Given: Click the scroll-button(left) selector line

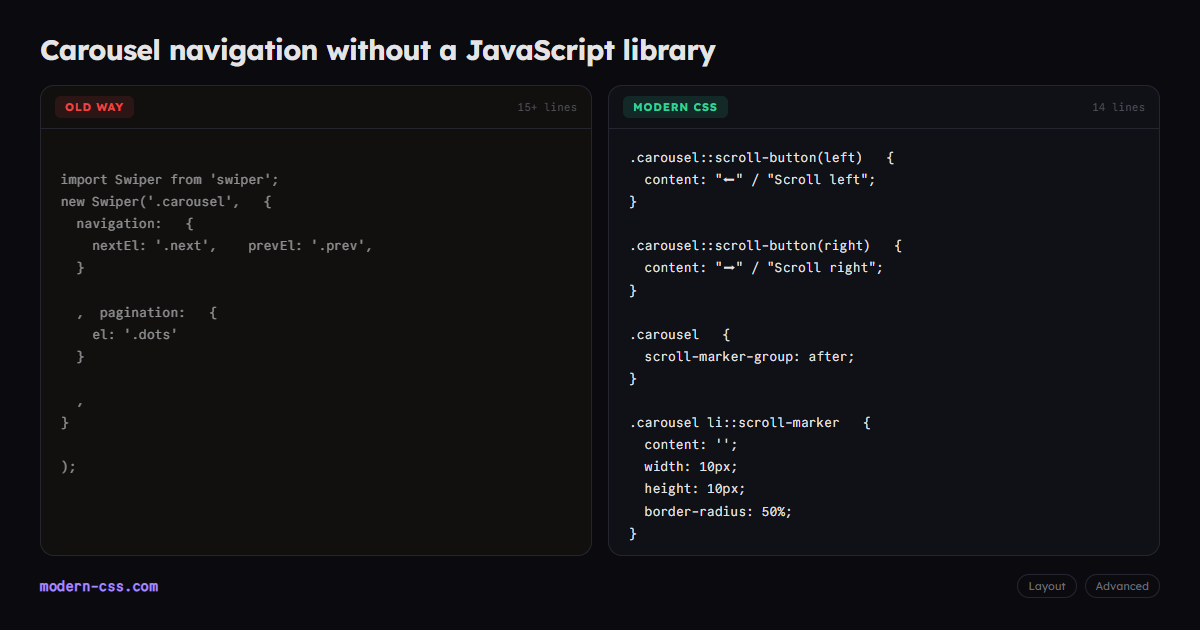Looking at the screenshot, I should click(762, 157).
